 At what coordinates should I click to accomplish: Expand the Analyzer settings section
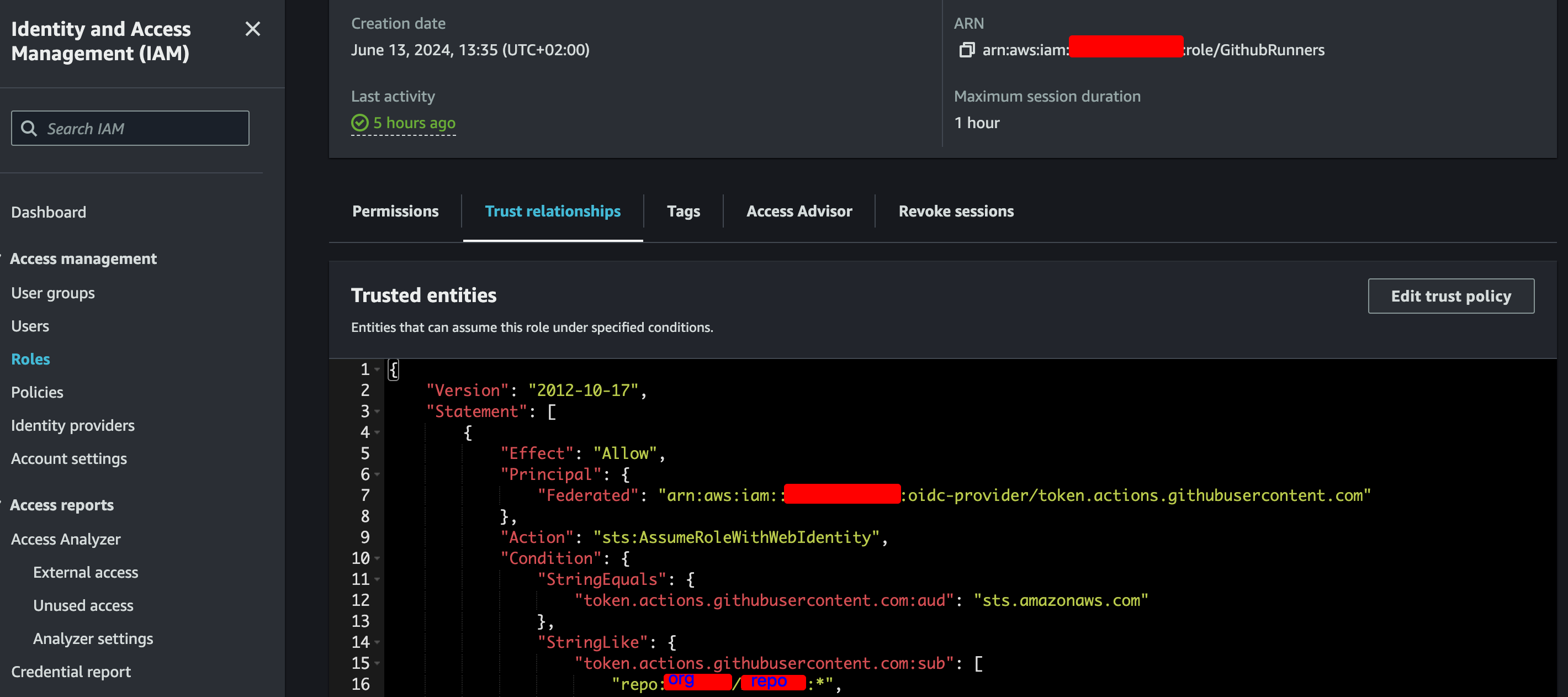(93, 637)
